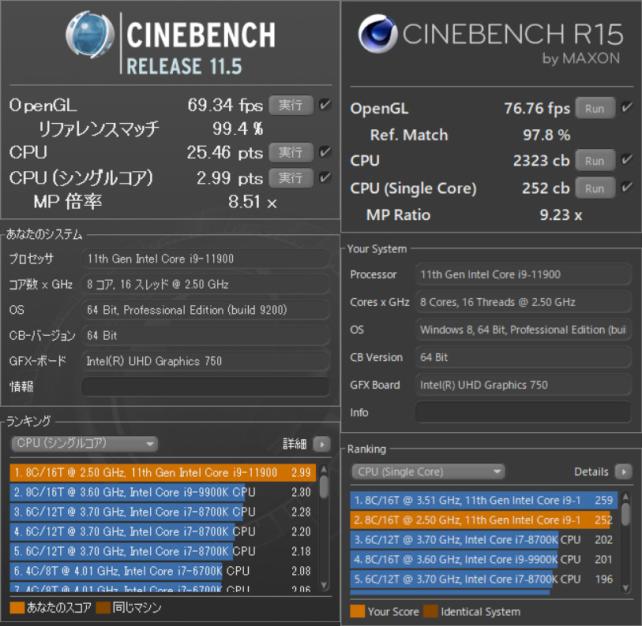
Task: Toggle single core checkbox in Cinebench 11.5
Action: pos(325,177)
